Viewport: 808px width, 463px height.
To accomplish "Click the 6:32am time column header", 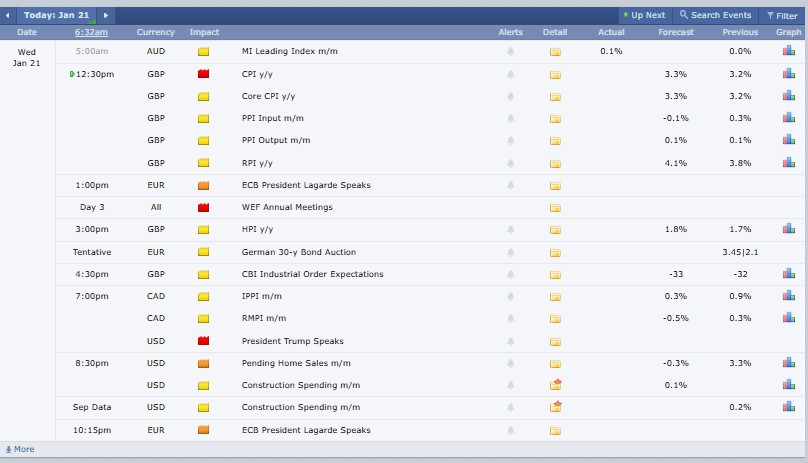I will 91,33.
